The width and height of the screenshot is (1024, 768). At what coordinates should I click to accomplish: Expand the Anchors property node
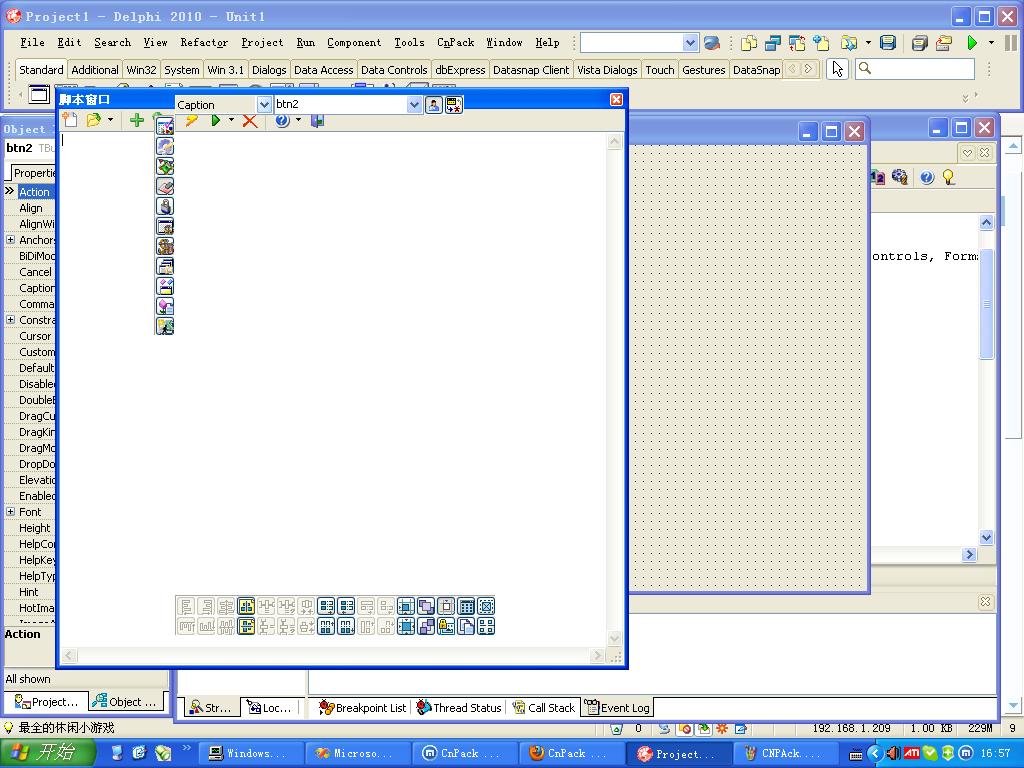(10, 240)
